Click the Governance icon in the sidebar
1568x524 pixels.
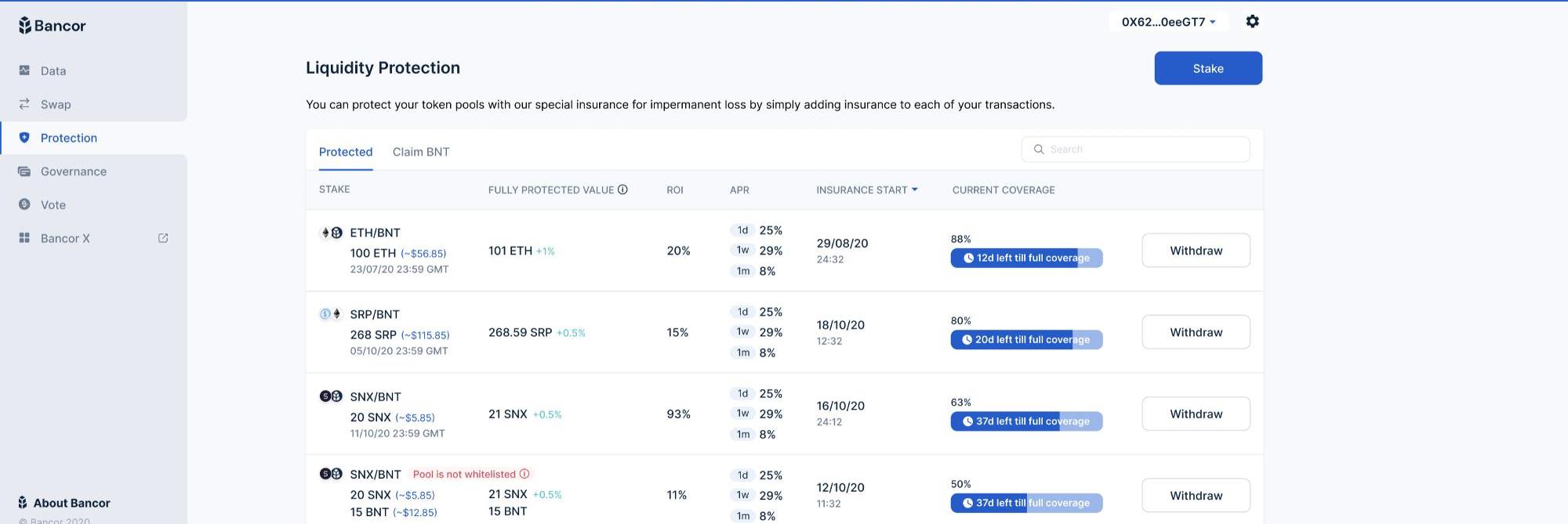(24, 172)
